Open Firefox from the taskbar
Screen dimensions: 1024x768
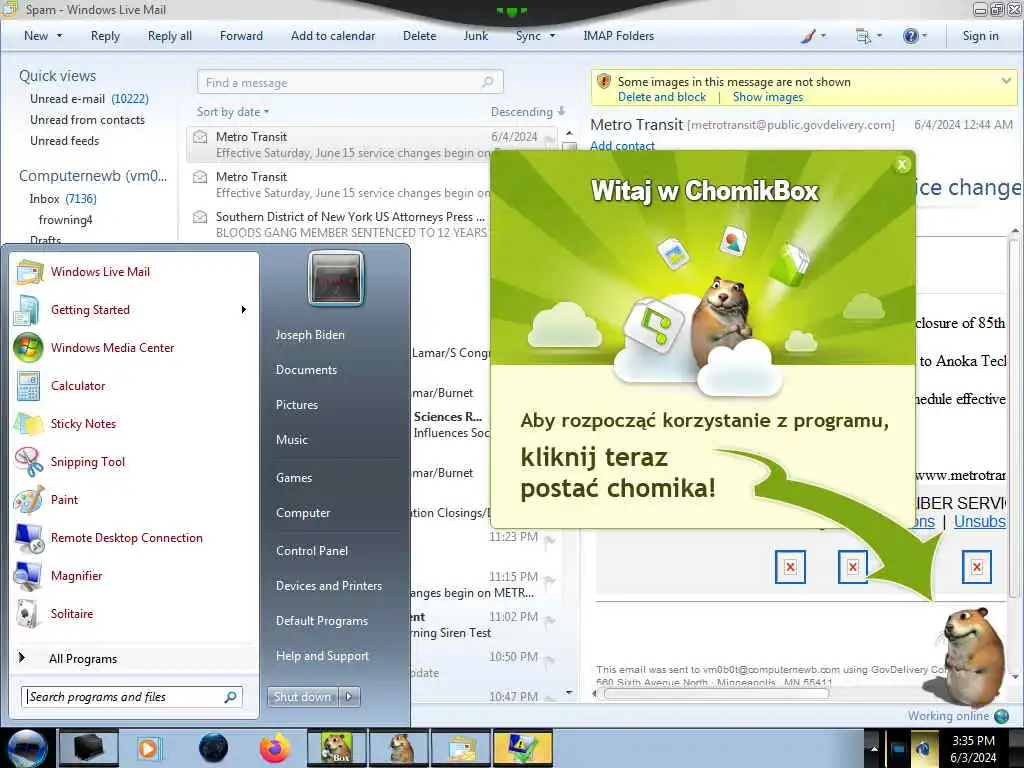click(275, 748)
